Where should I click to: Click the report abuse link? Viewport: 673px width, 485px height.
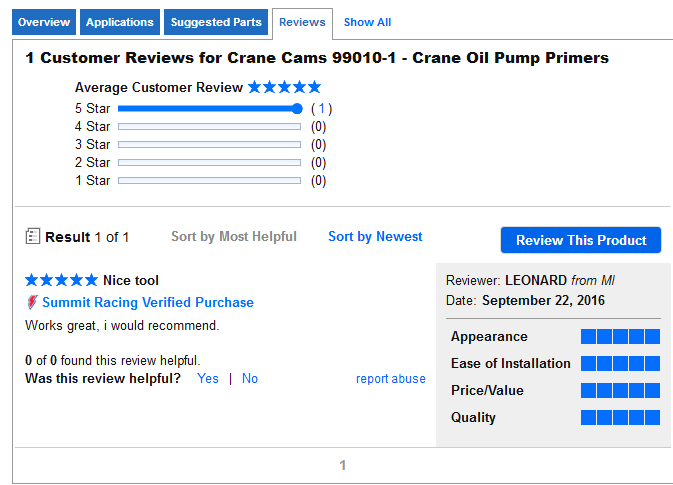click(390, 379)
